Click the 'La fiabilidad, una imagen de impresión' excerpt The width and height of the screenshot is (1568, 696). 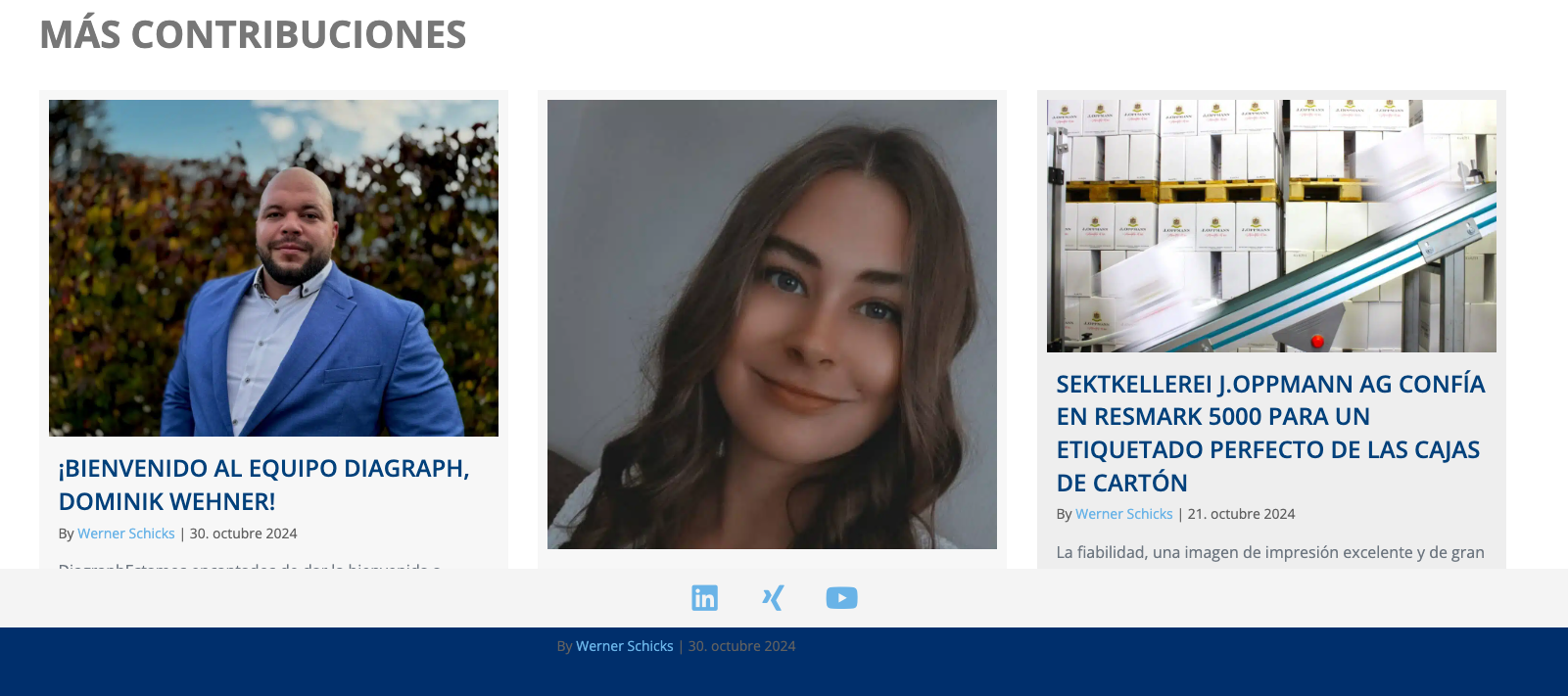1270,552
